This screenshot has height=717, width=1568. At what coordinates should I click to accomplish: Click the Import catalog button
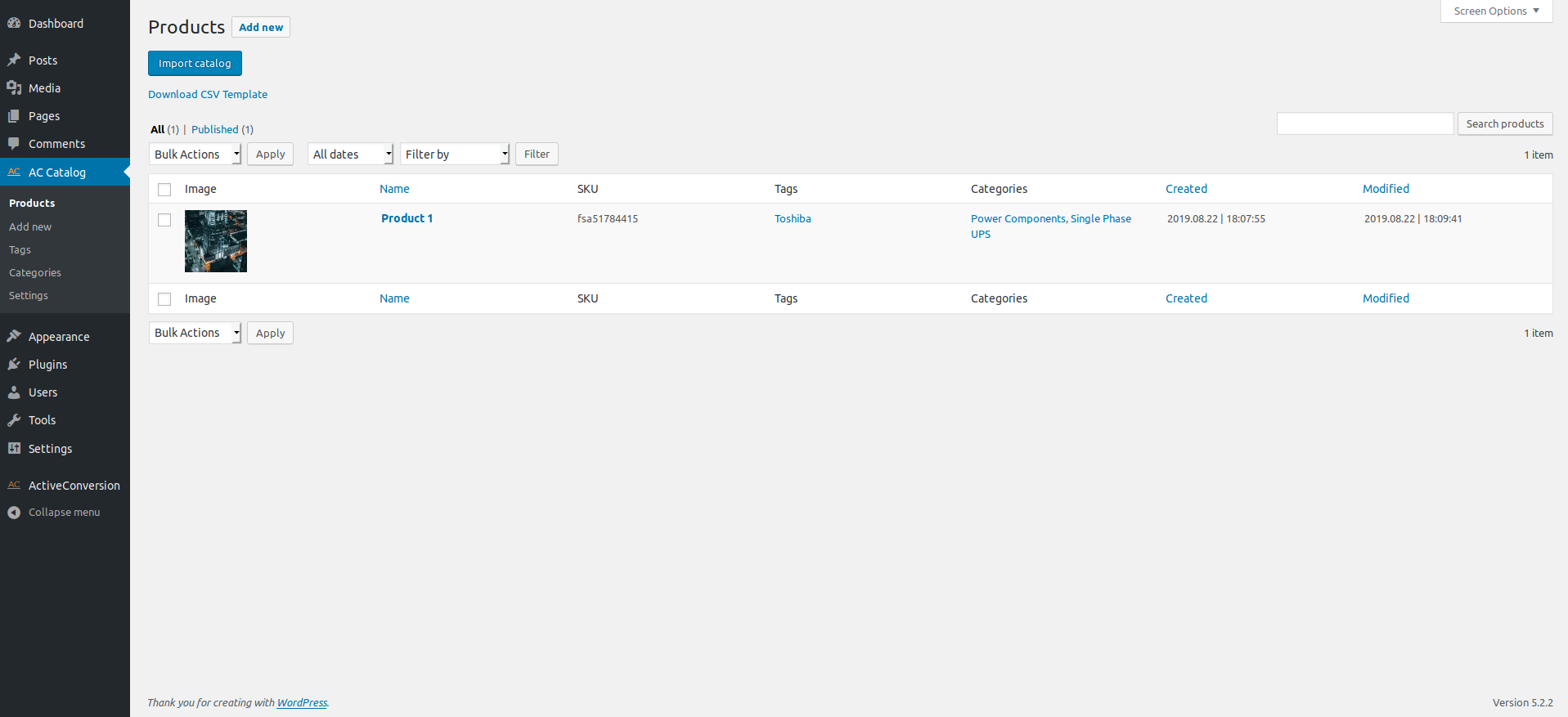pos(195,63)
